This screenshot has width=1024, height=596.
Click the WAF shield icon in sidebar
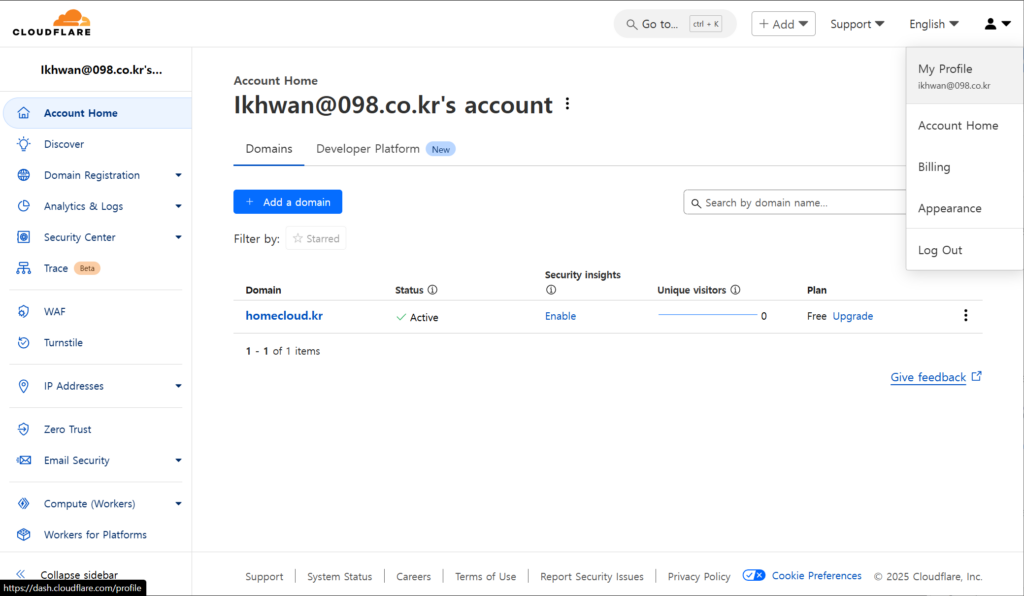(x=24, y=312)
